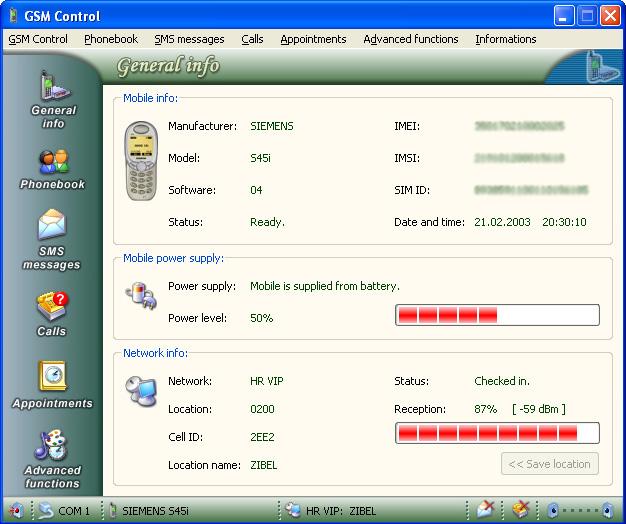Click the blurred SIM ID value
The width and height of the screenshot is (626, 524).
[x=531, y=190]
